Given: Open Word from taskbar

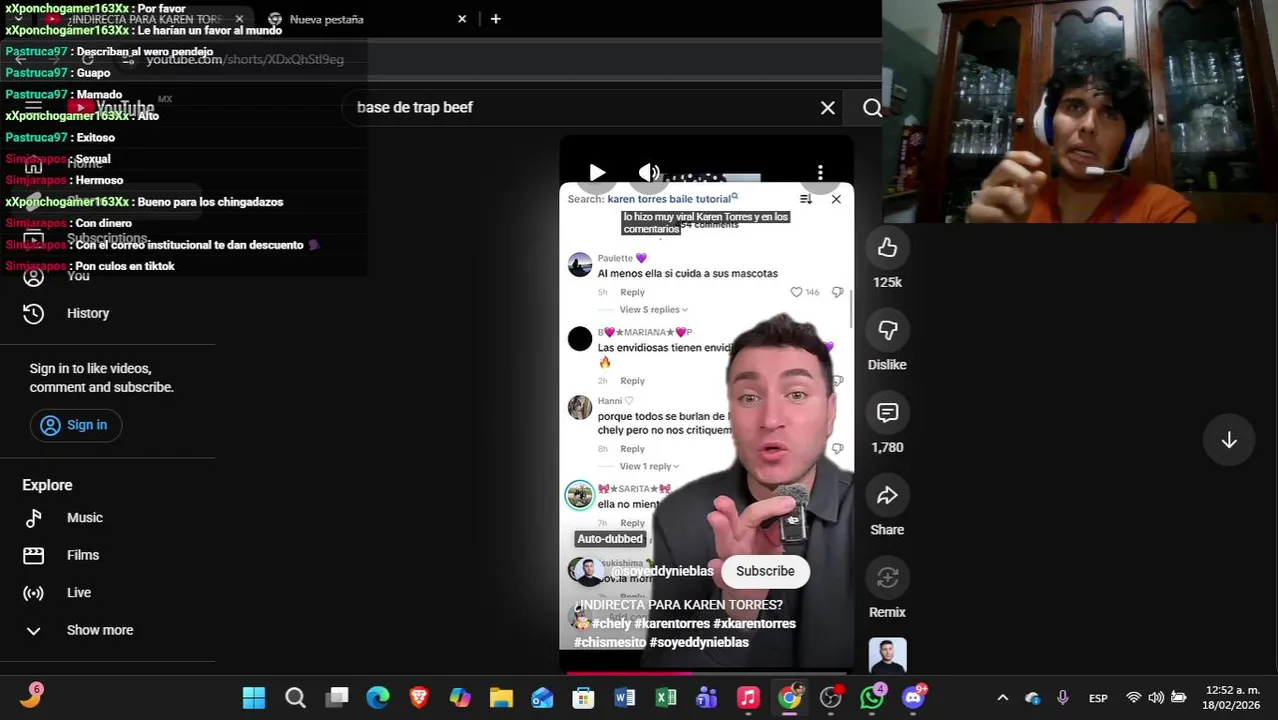Looking at the screenshot, I should click(x=625, y=698).
